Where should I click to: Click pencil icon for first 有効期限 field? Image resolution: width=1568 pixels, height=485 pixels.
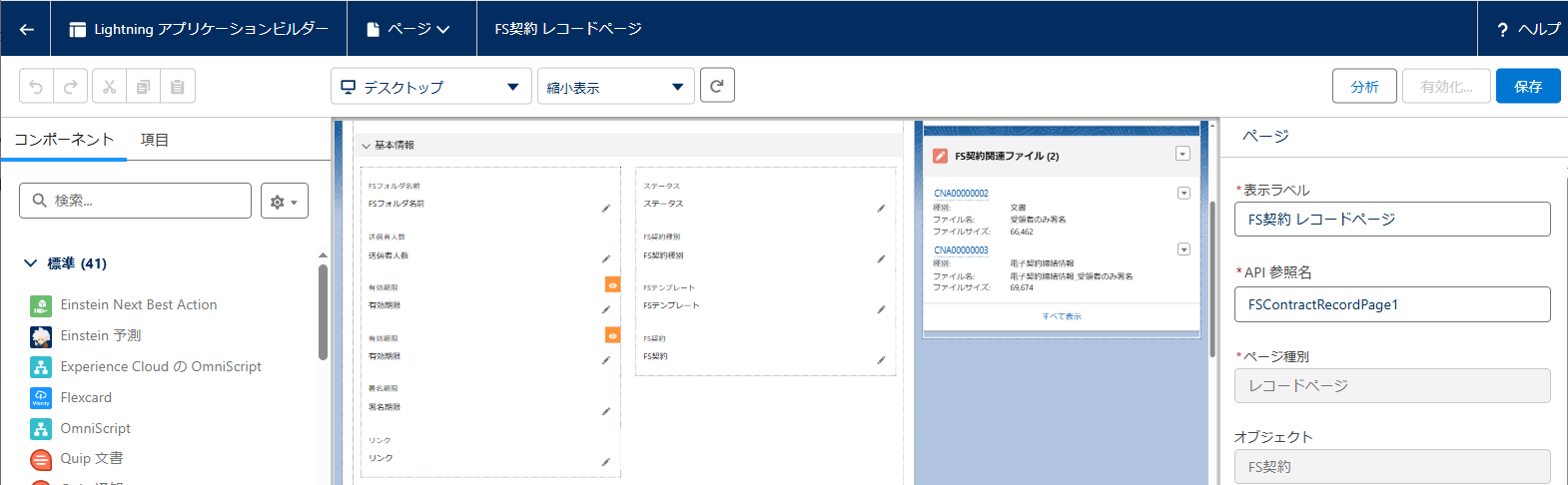[x=605, y=309]
